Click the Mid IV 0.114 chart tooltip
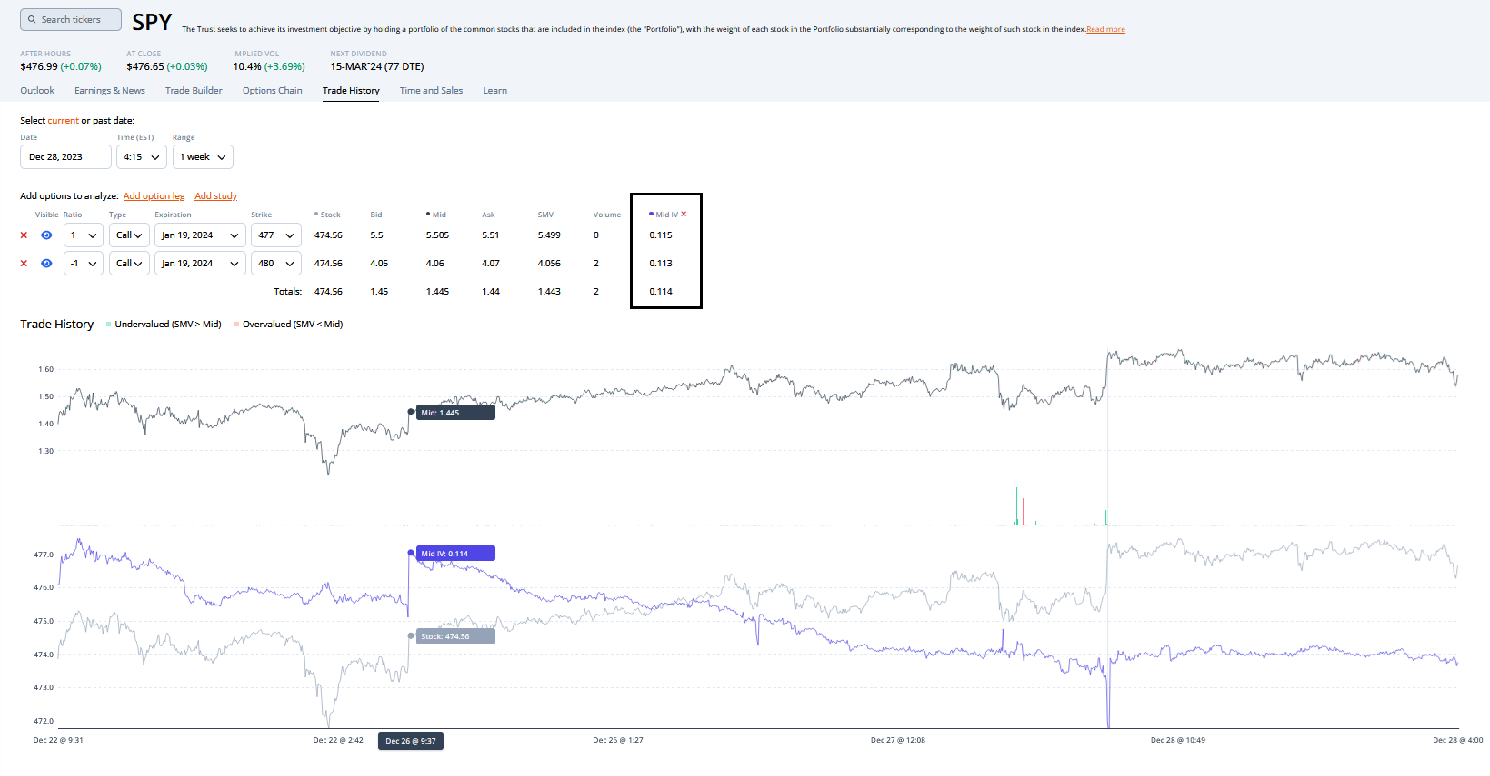The image size is (1490, 776). pos(455,553)
